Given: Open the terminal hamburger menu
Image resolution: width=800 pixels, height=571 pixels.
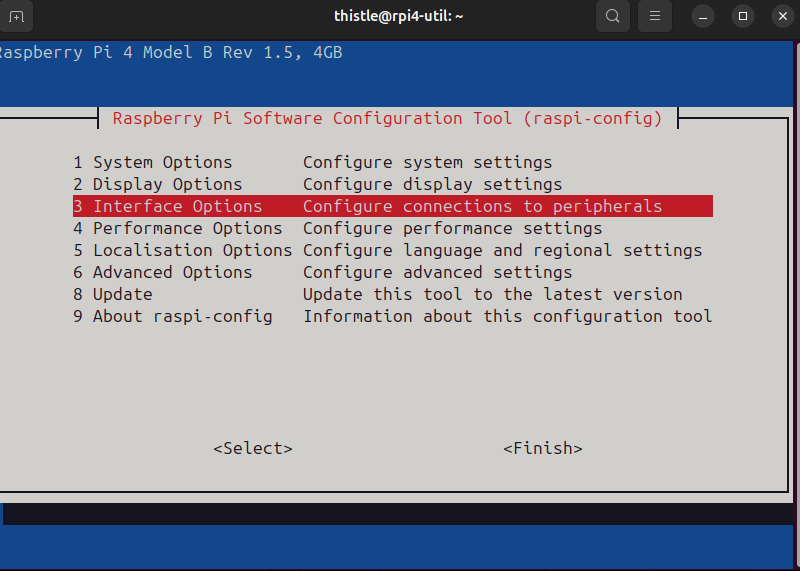Looking at the screenshot, I should (x=655, y=16).
